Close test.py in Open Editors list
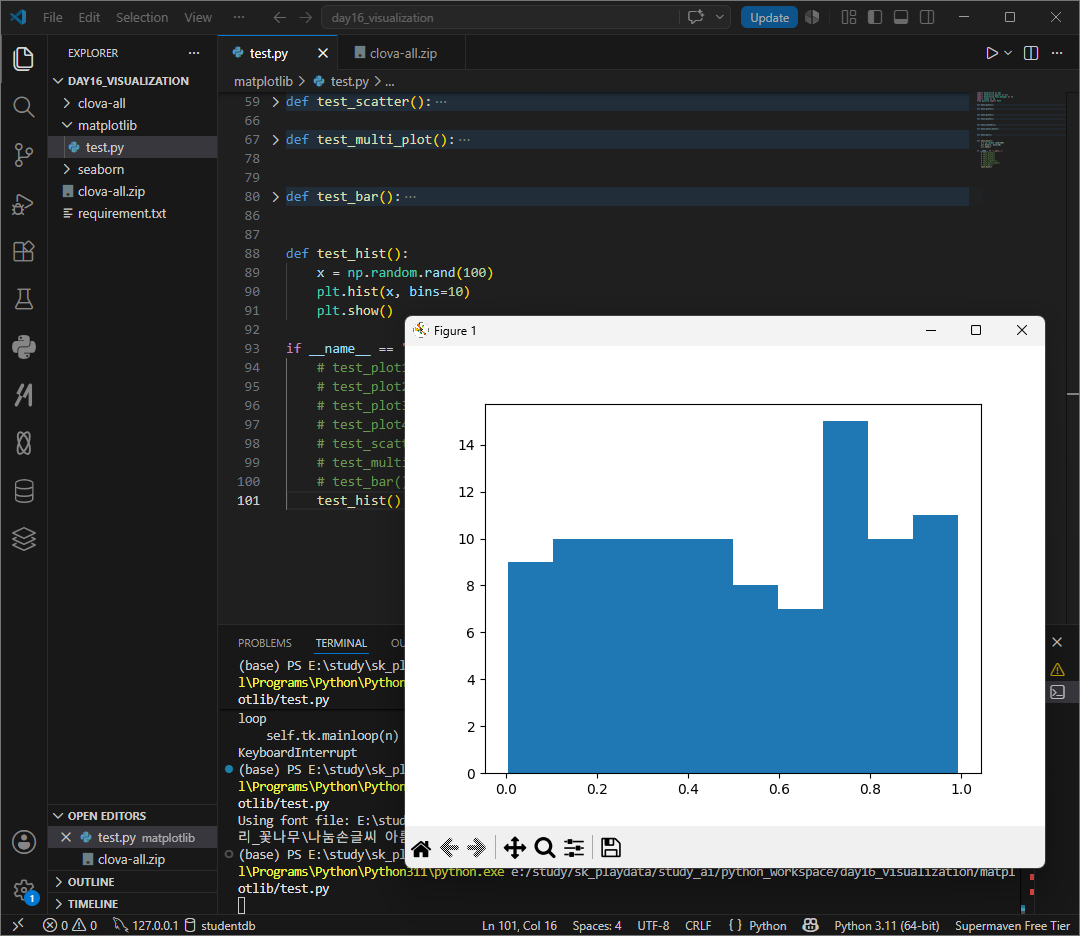The height and width of the screenshot is (936, 1080). 66,837
